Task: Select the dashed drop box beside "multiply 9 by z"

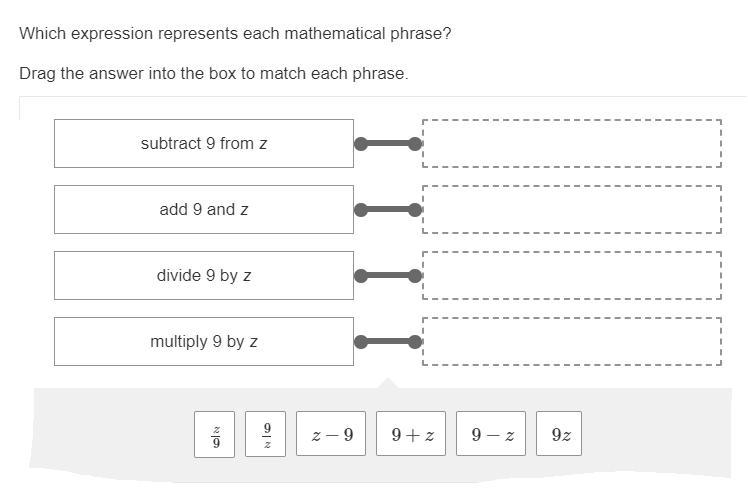Action: [572, 341]
